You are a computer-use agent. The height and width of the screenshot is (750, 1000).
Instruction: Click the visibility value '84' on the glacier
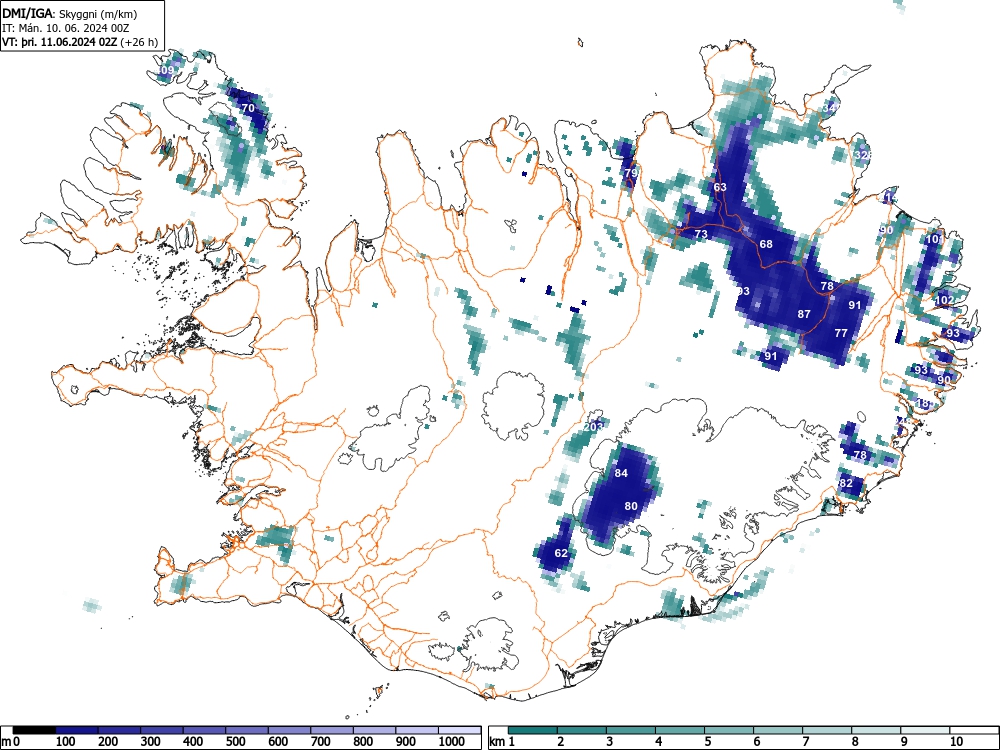(621, 473)
